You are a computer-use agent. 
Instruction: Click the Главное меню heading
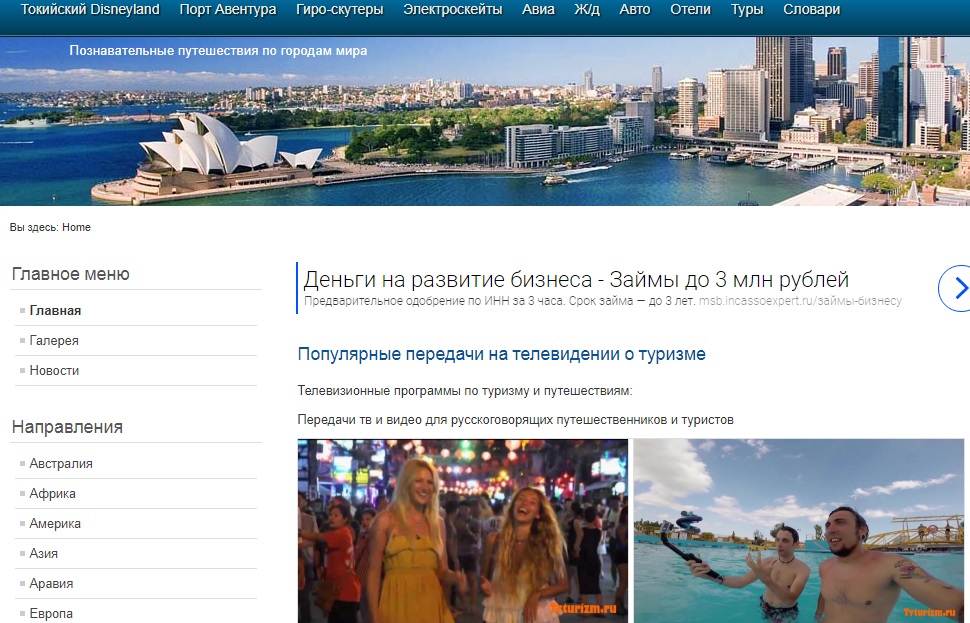point(71,274)
